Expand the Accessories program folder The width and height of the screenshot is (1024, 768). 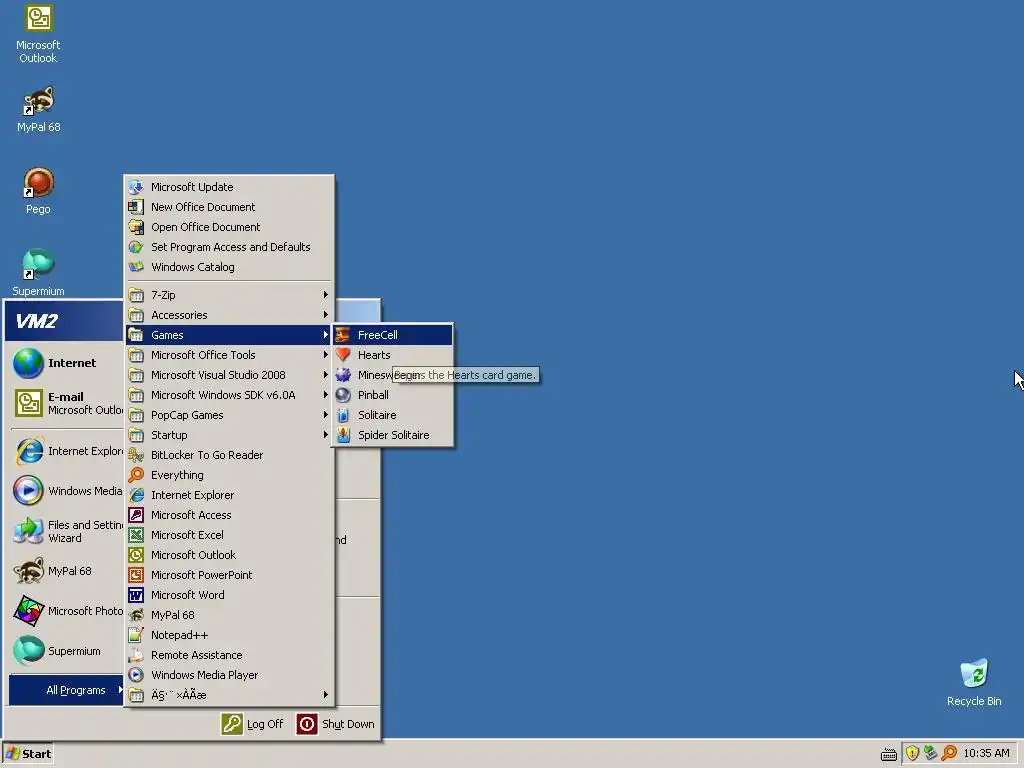[x=229, y=315]
